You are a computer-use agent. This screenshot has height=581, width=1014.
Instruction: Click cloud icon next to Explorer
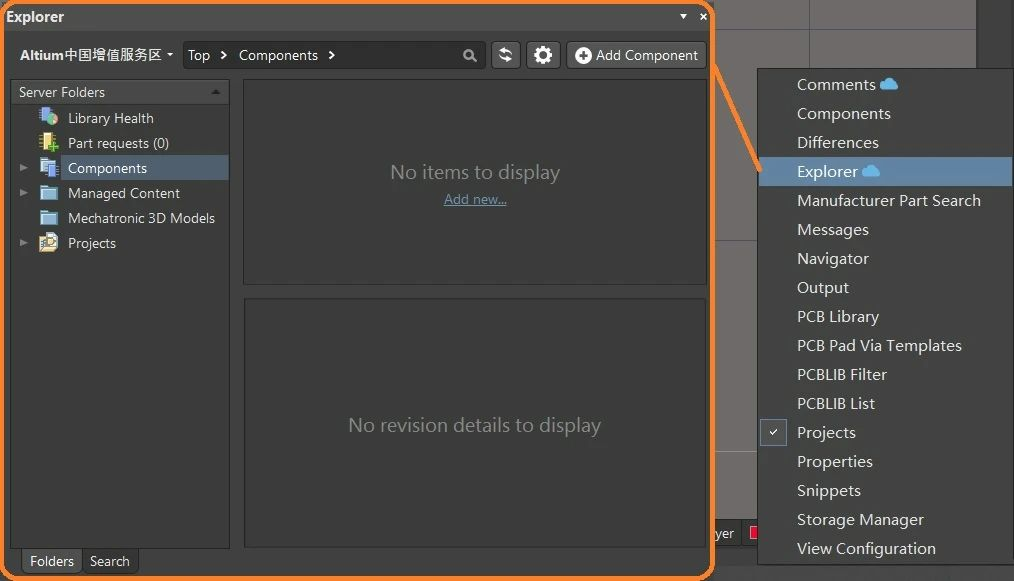[871, 171]
